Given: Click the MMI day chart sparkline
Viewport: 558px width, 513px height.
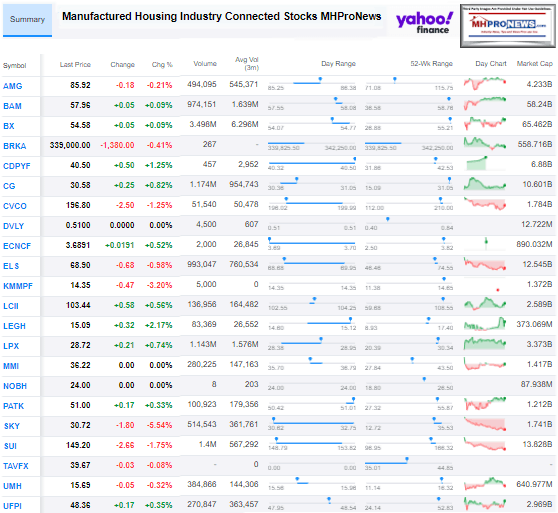Looking at the screenshot, I should (485, 364).
